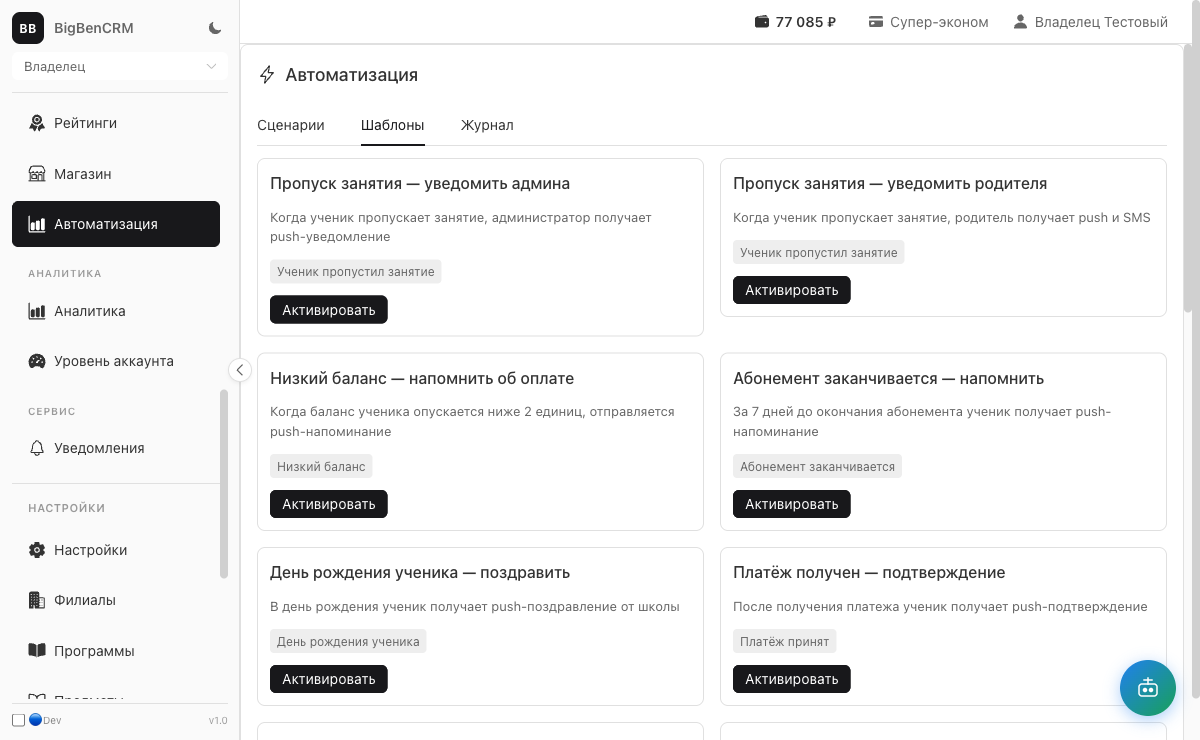The width and height of the screenshot is (1200, 740).
Task: Activate the Низкий баланс reminder template
Action: click(x=328, y=503)
